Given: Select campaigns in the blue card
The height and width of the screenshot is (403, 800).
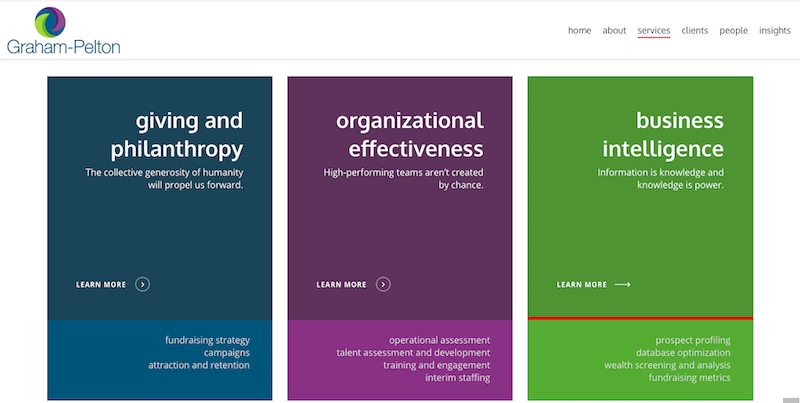Looking at the screenshot, I should point(227,352).
